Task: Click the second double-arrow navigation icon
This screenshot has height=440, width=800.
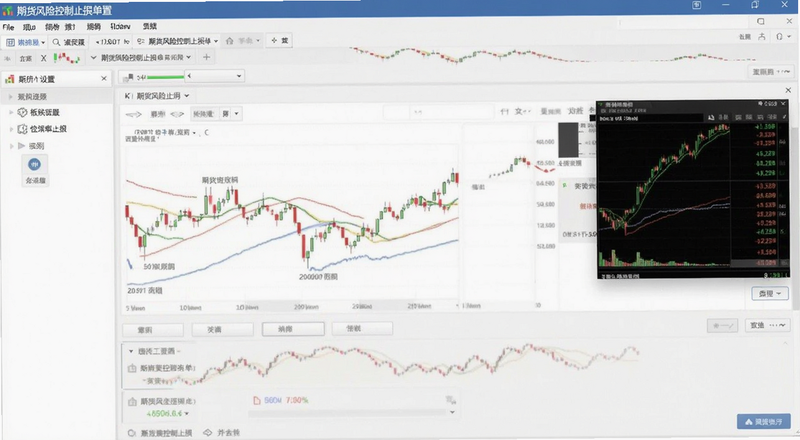Action: [177, 114]
